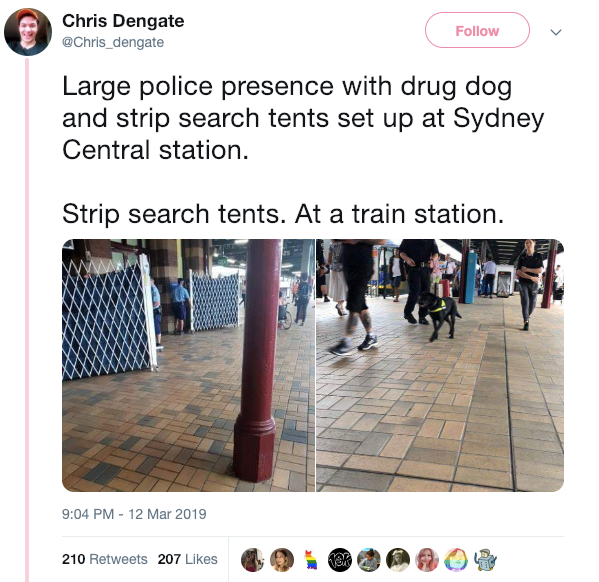Open second liker avatar with long hair
Screen dimensions: 599x582
pos(282,560)
